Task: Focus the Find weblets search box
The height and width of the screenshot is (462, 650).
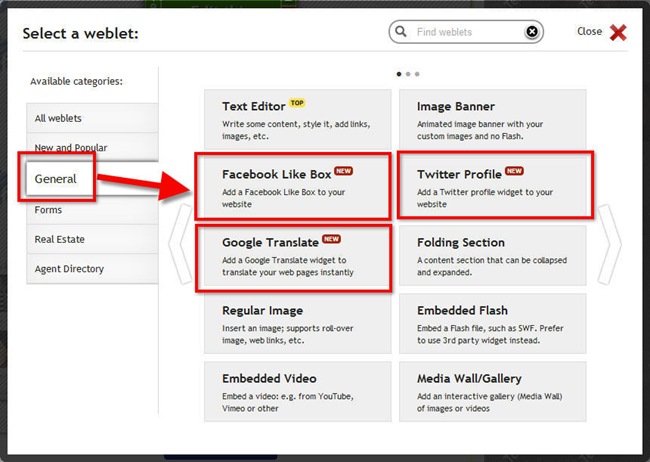Action: [466, 32]
